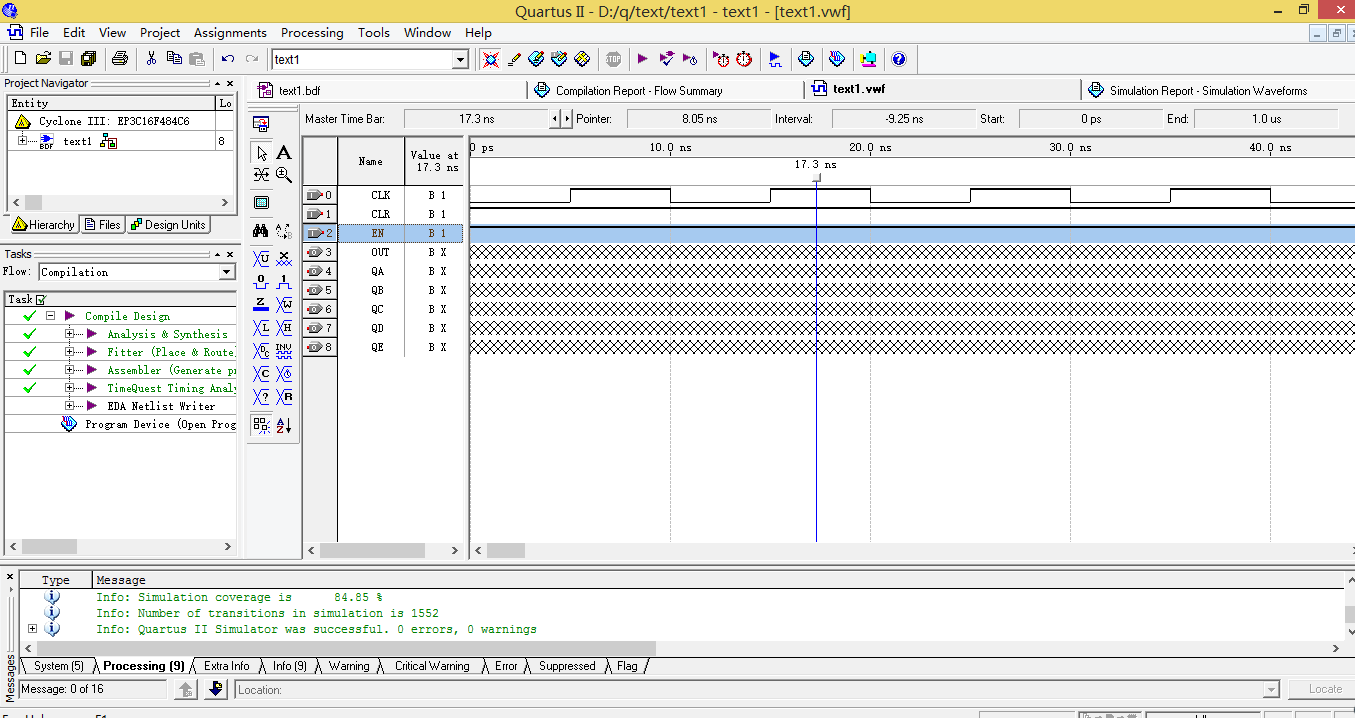Click the Save All toolbar icon
The height and width of the screenshot is (718, 1355).
88,59
